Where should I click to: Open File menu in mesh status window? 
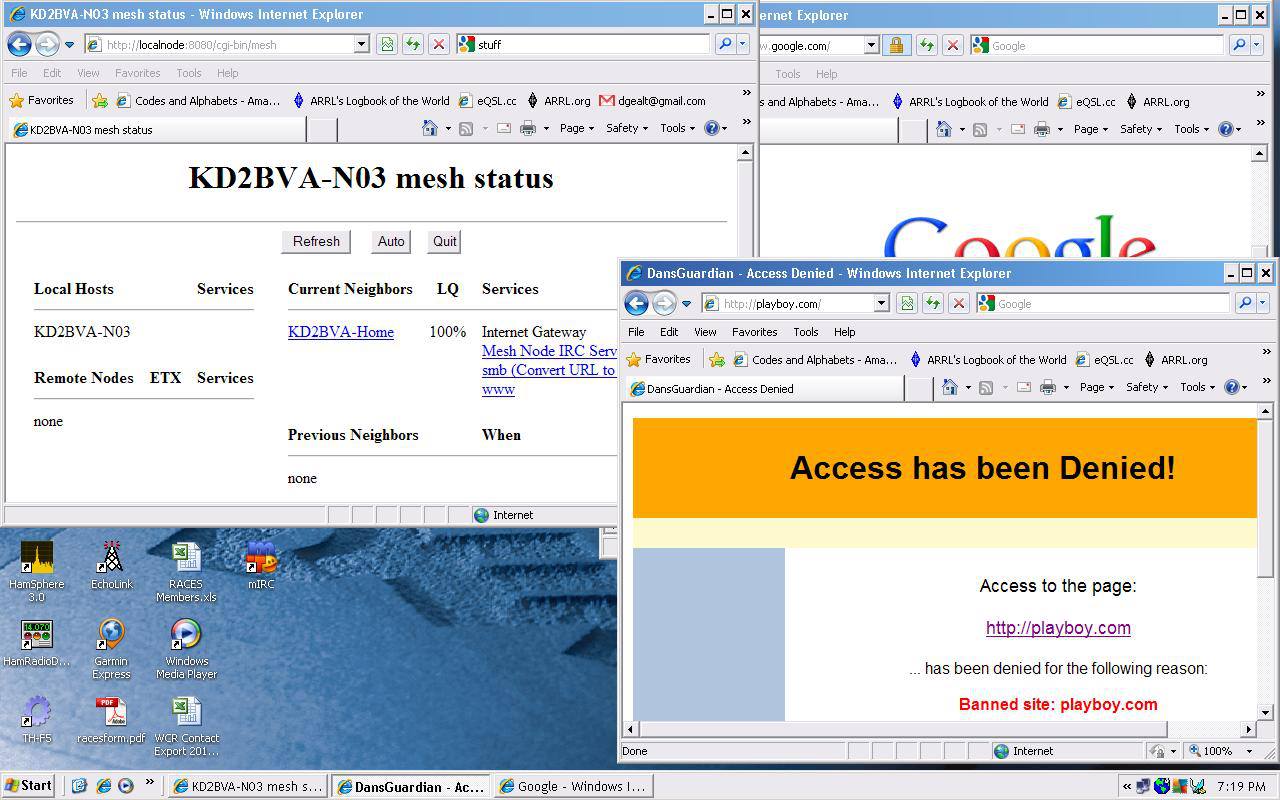19,73
